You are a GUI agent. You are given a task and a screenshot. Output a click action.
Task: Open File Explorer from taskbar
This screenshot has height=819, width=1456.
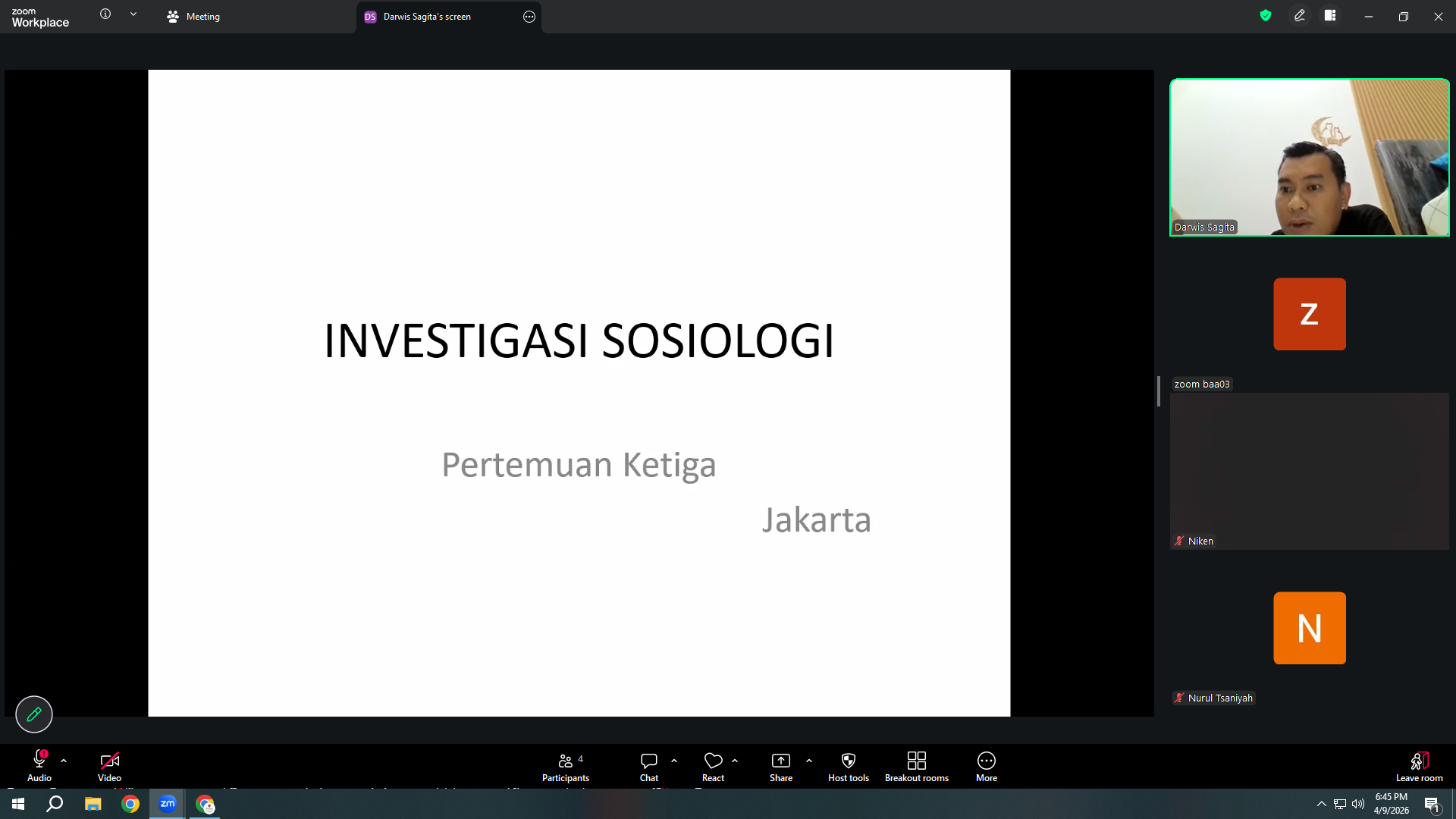click(x=93, y=804)
